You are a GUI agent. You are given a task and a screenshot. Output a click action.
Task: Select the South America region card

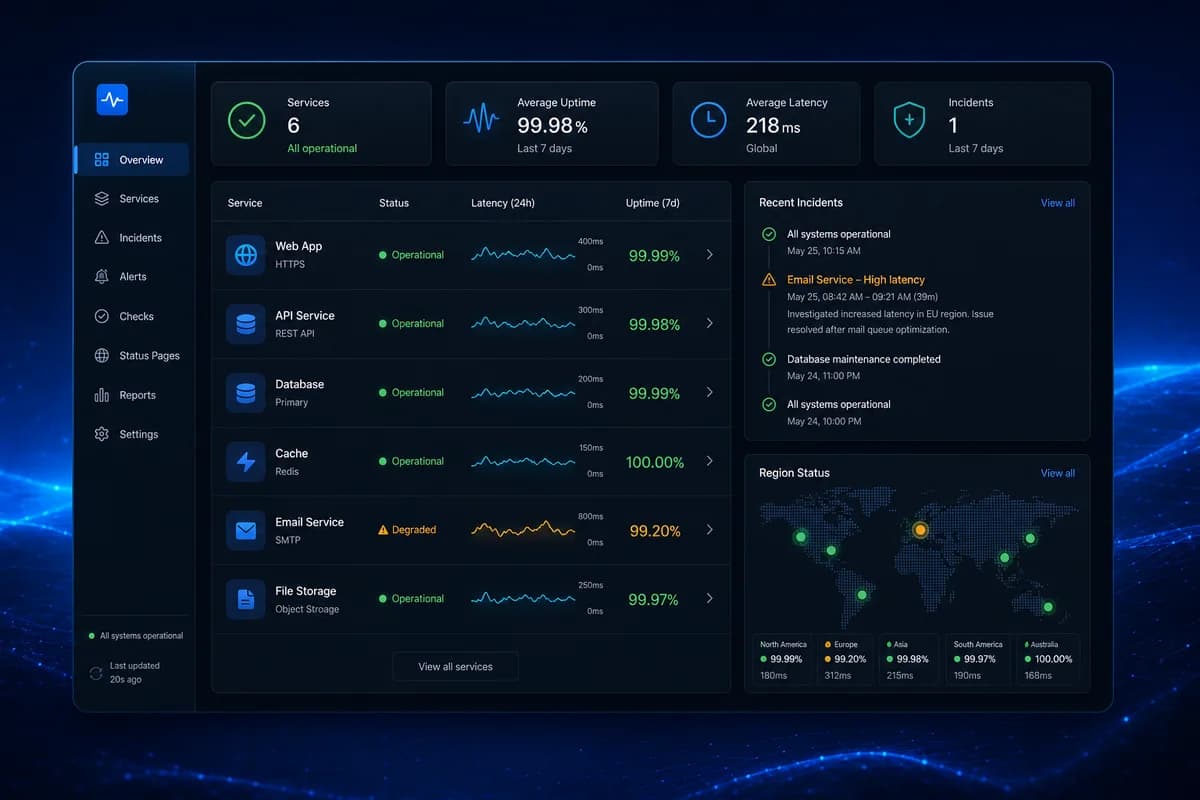point(978,659)
